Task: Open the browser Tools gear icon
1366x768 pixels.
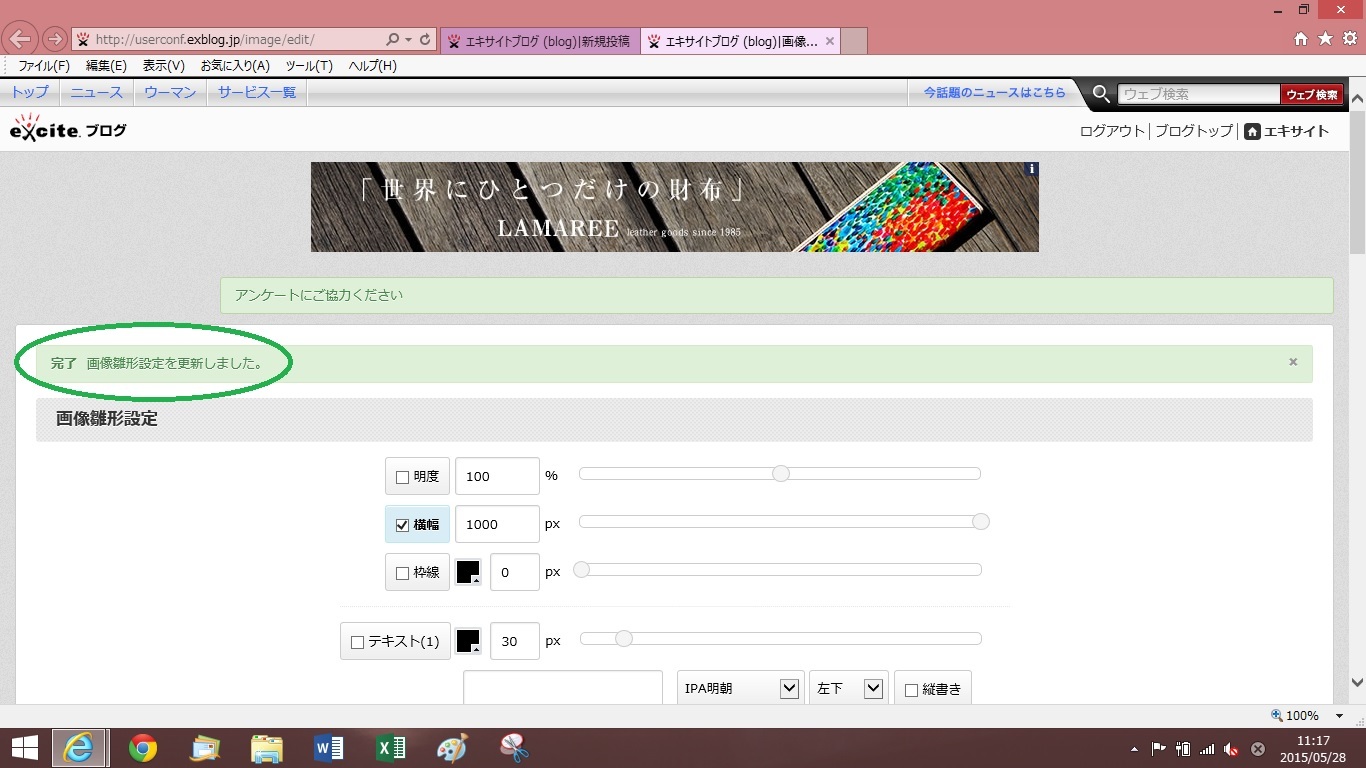Action: [x=1349, y=39]
